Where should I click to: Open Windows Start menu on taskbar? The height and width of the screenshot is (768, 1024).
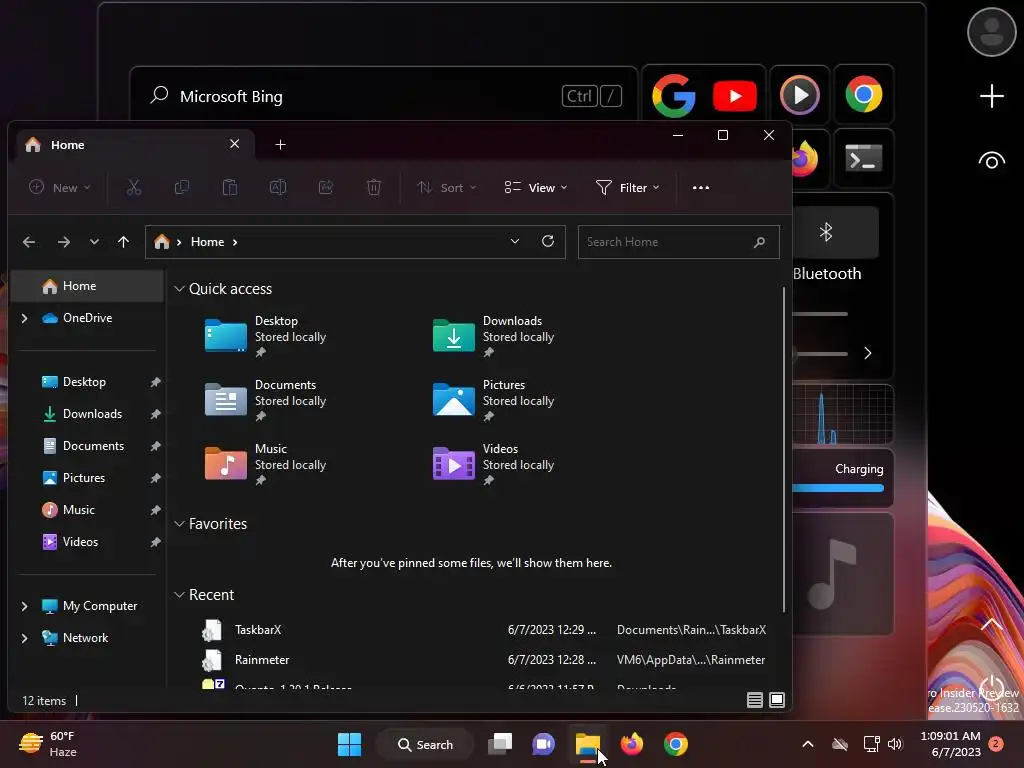(349, 744)
